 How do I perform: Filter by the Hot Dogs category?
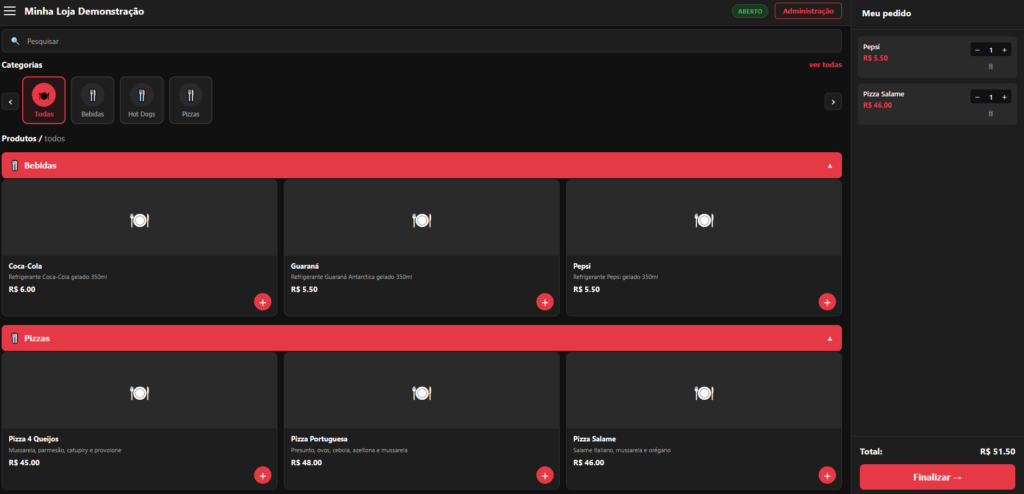click(x=142, y=100)
